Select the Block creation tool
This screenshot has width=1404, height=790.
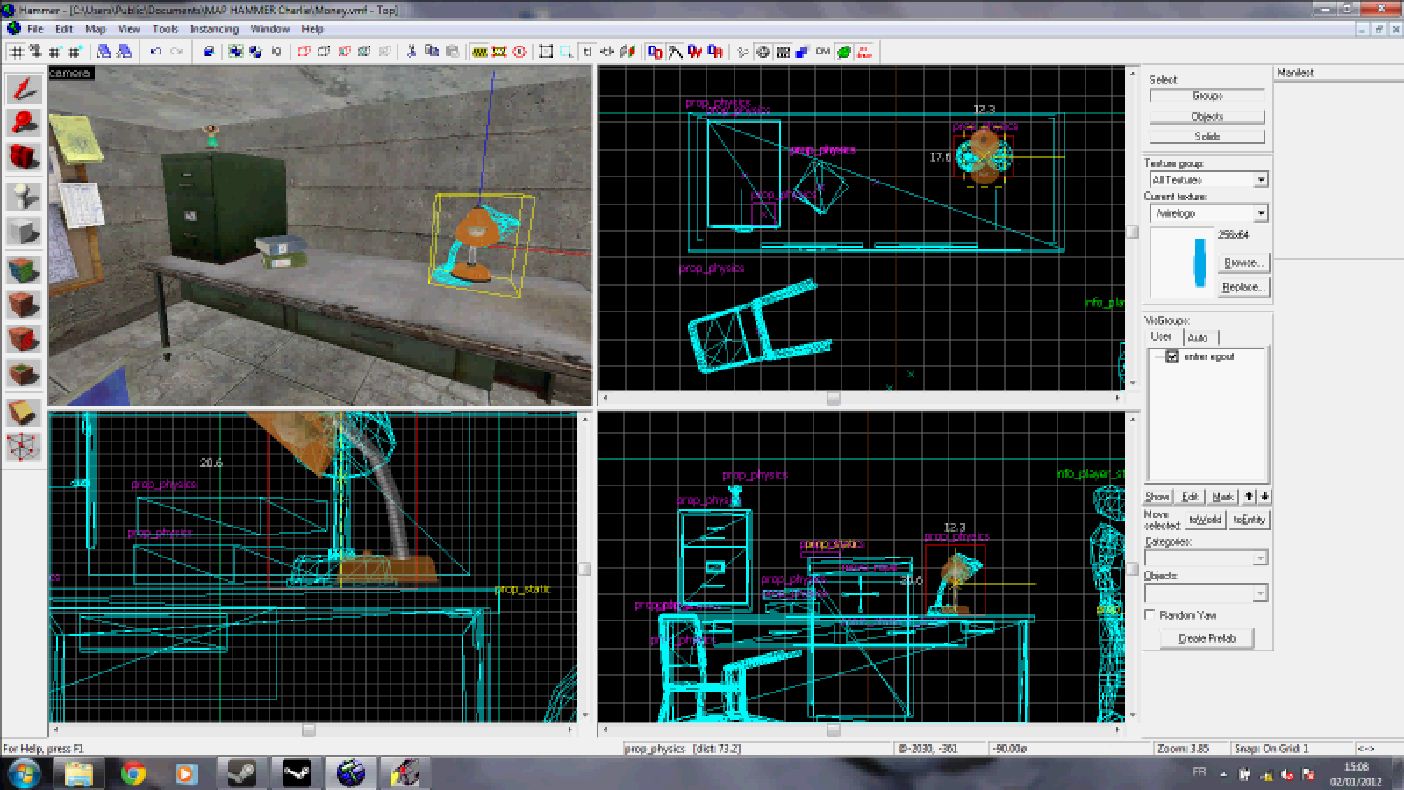click(24, 232)
